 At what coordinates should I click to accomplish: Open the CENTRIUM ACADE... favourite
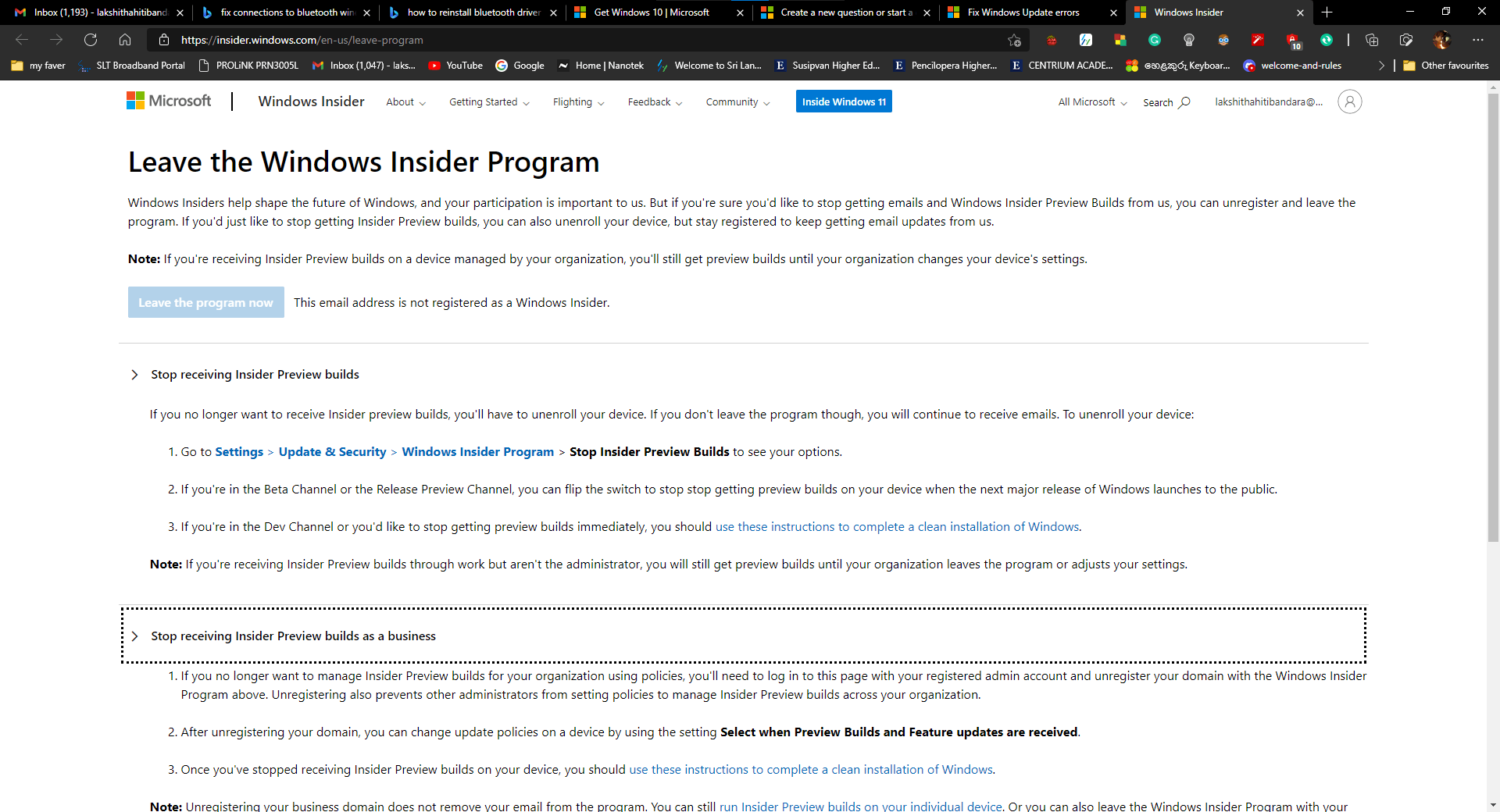click(1062, 66)
